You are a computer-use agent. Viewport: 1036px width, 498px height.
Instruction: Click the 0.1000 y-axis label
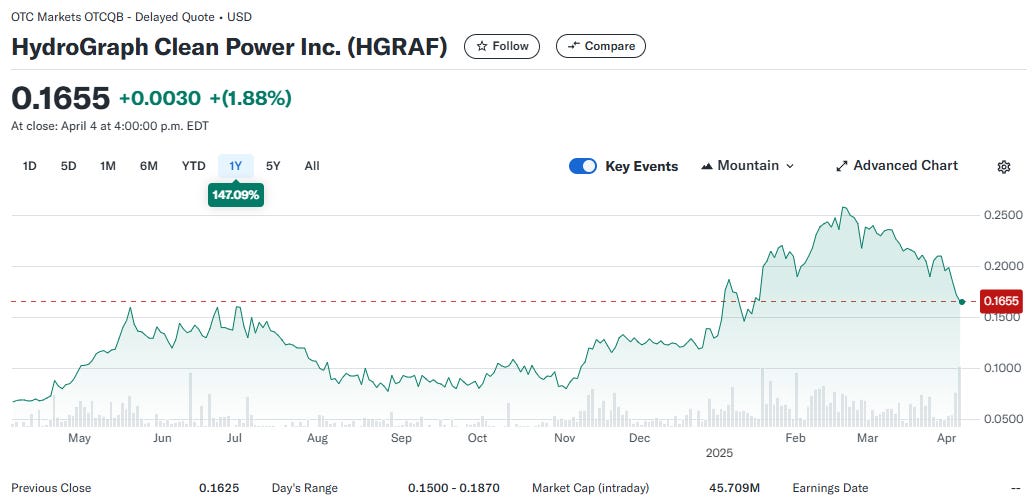(x=1002, y=368)
